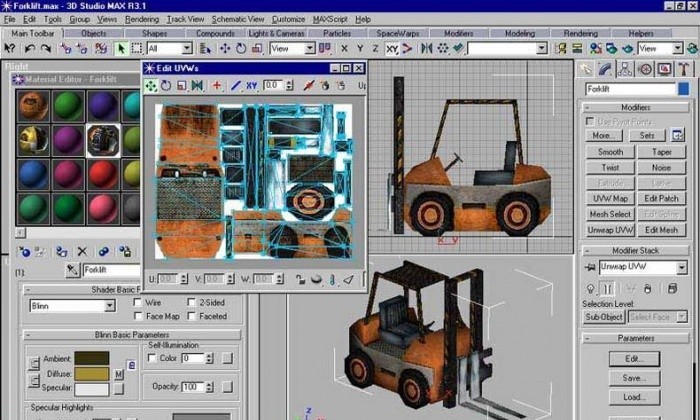Open the Rendering menu
The height and width of the screenshot is (420, 700).
click(x=142, y=19)
